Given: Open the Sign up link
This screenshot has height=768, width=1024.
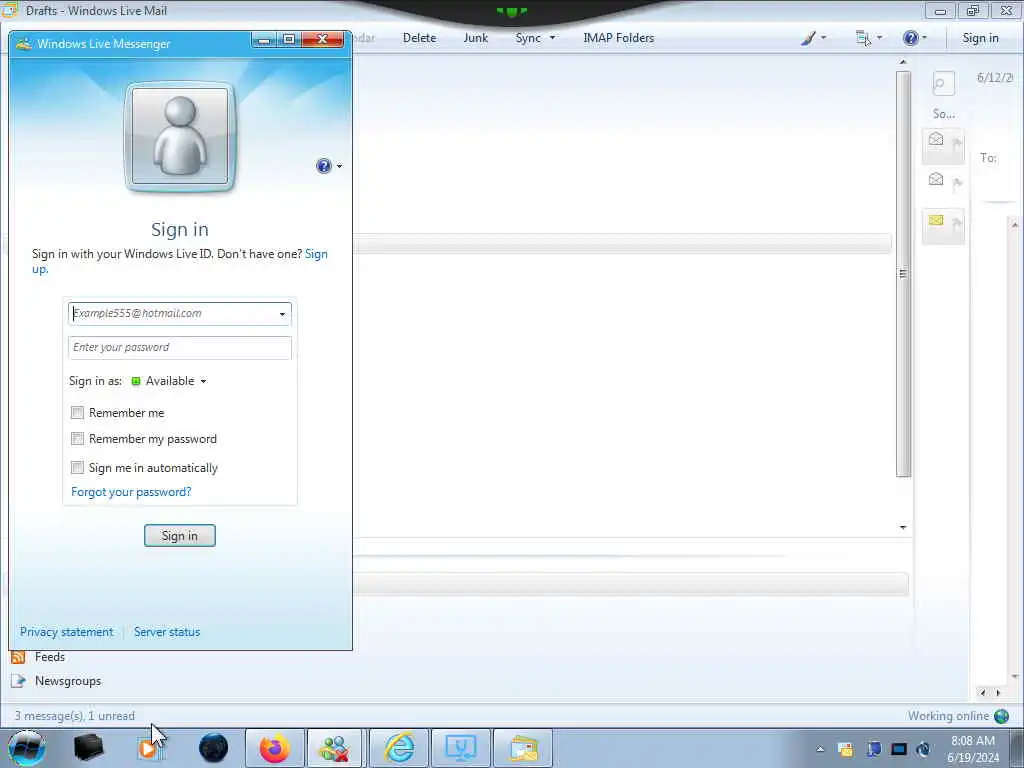Looking at the screenshot, I should tap(317, 253).
